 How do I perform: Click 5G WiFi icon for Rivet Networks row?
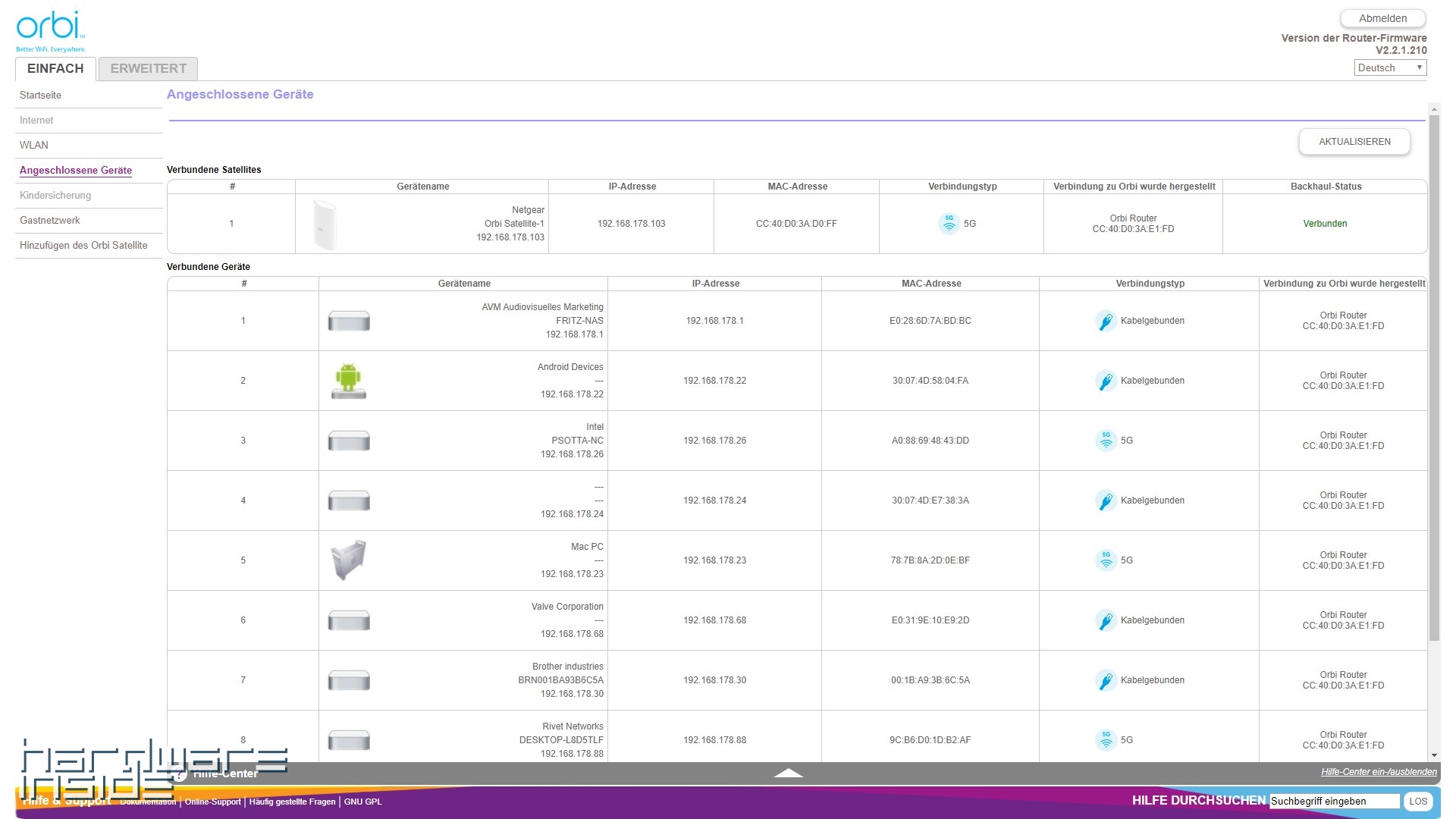point(1106,740)
